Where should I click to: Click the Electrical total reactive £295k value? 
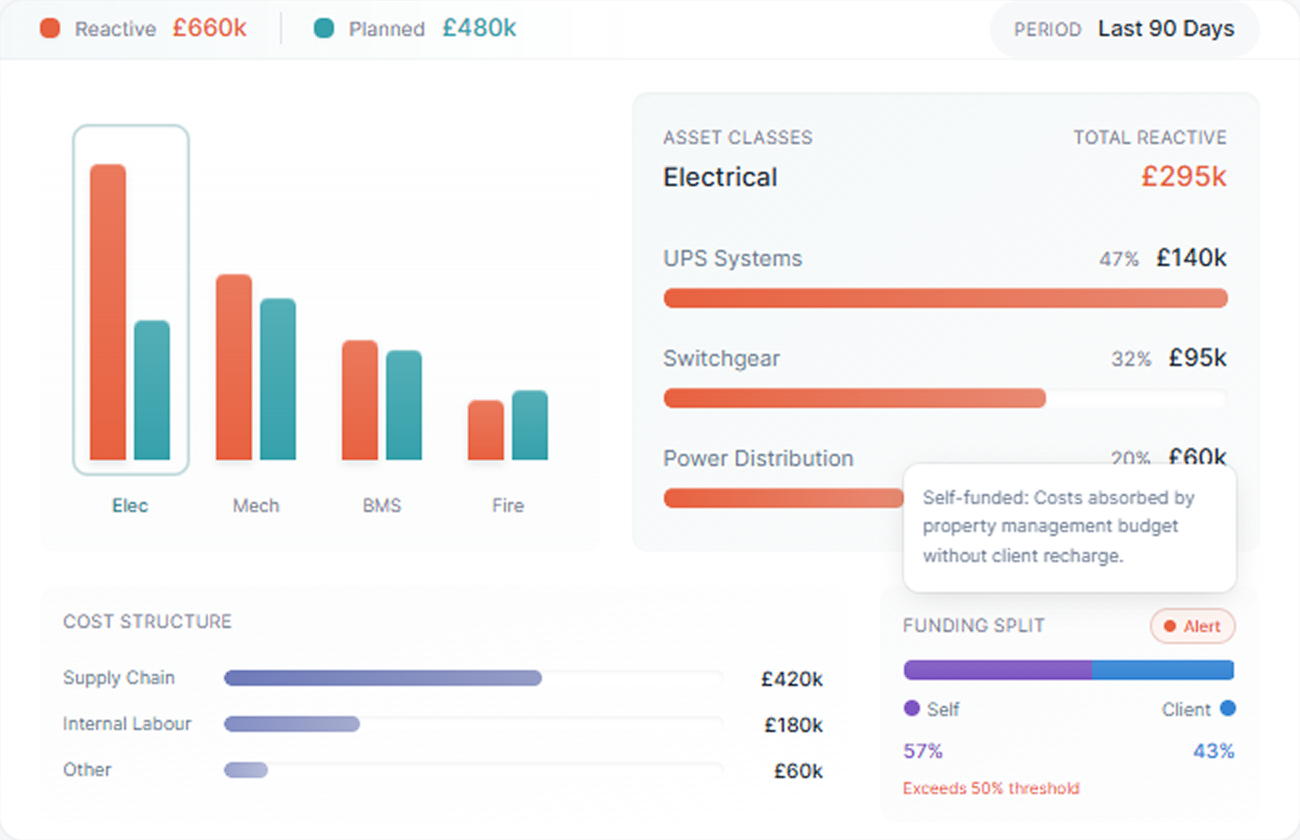1183,177
